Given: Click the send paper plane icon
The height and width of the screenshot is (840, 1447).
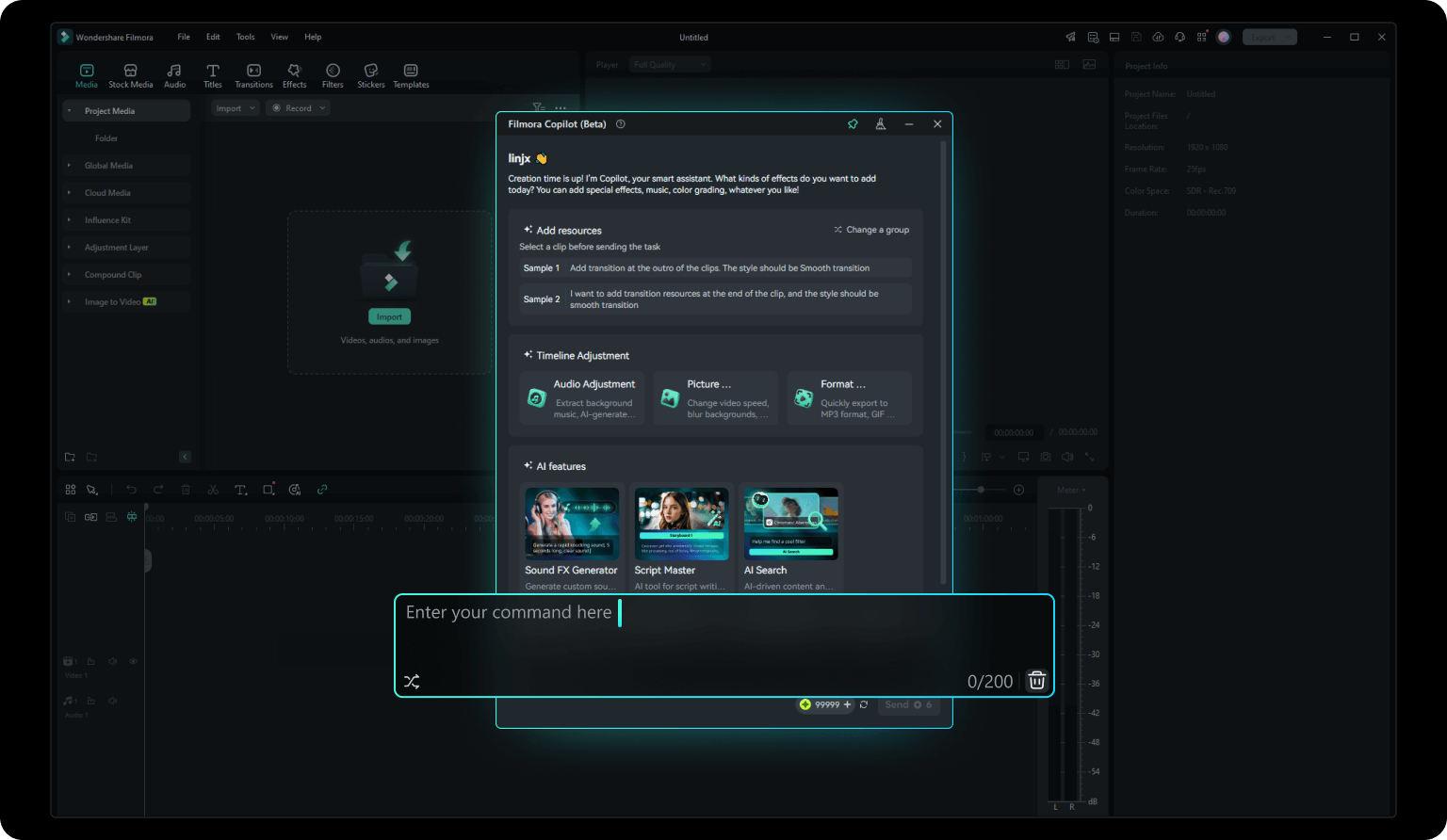Looking at the screenshot, I should click(1070, 37).
